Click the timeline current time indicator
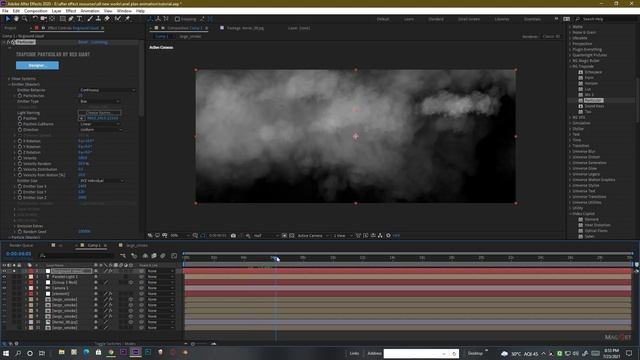The height and width of the screenshot is (360, 640). coord(275,258)
